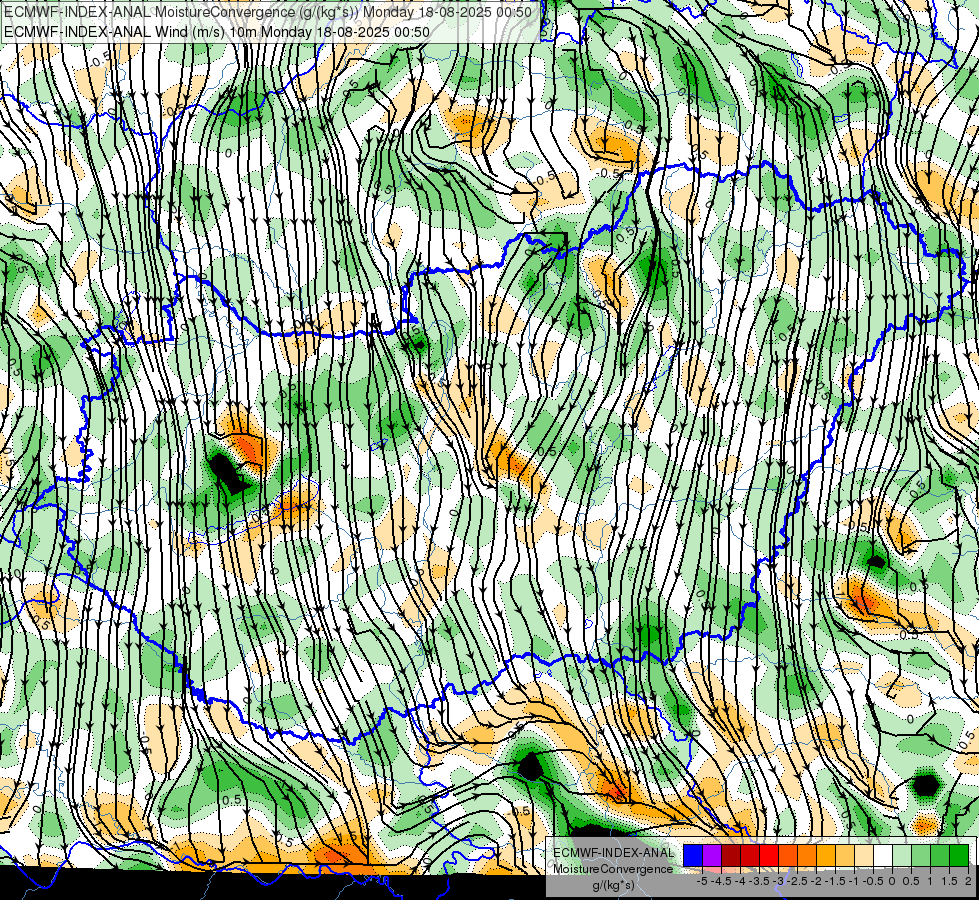This screenshot has height=900, width=979.
Task: Select the orange swatch between -2.5 and -2
Action: point(807,855)
